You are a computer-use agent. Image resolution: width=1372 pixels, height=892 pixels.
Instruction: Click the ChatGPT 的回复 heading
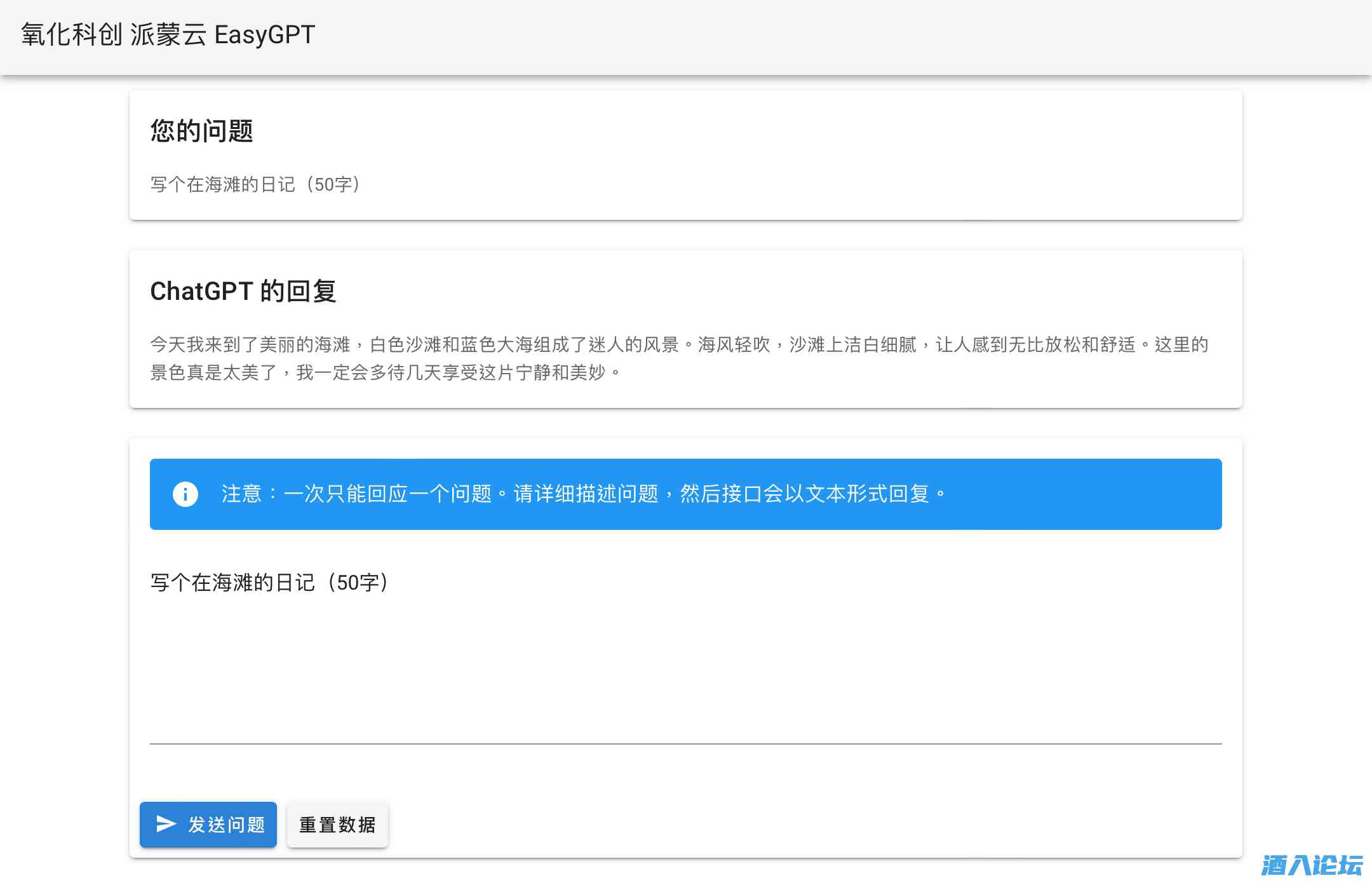click(x=243, y=291)
